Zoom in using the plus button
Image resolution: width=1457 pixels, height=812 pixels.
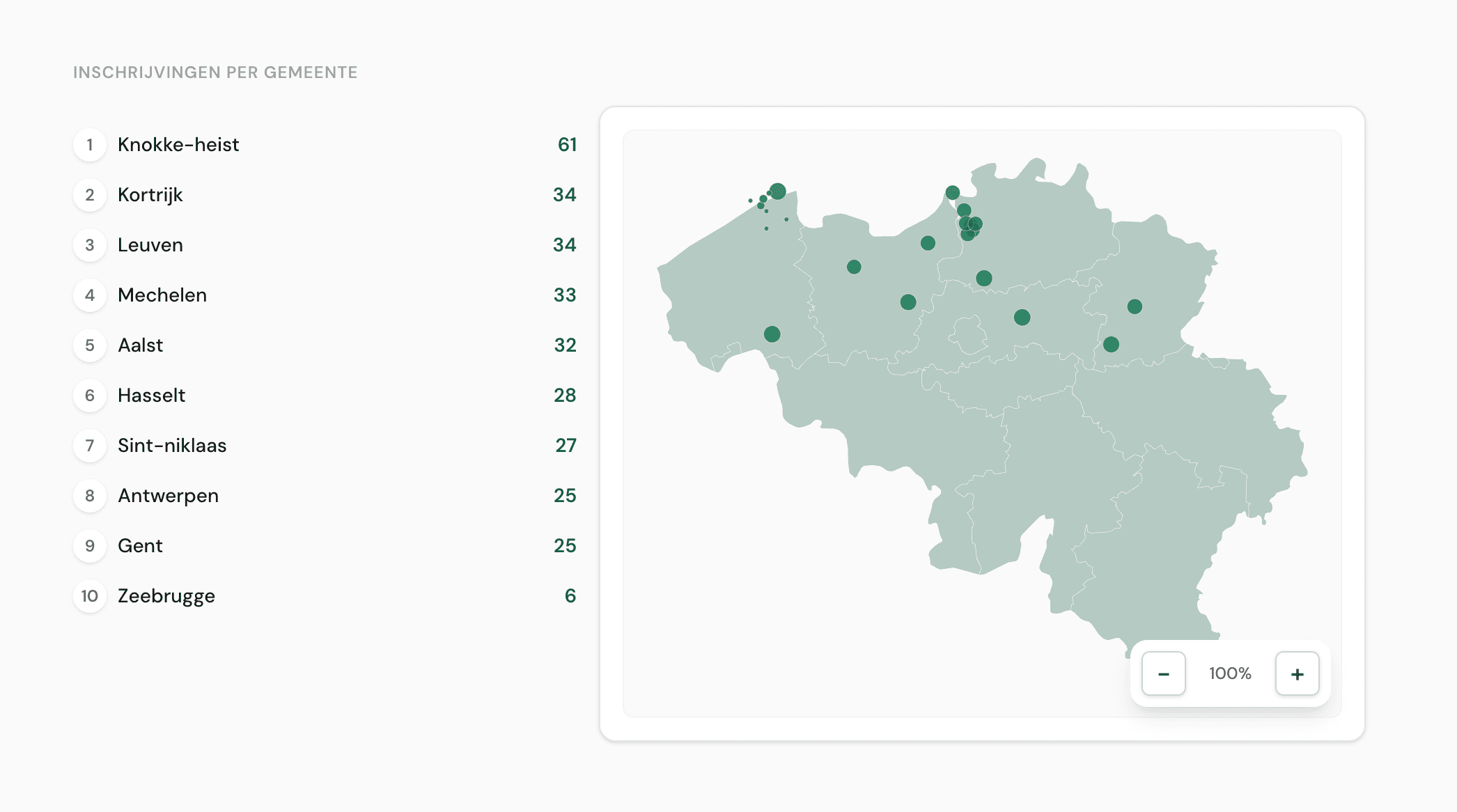[1296, 673]
